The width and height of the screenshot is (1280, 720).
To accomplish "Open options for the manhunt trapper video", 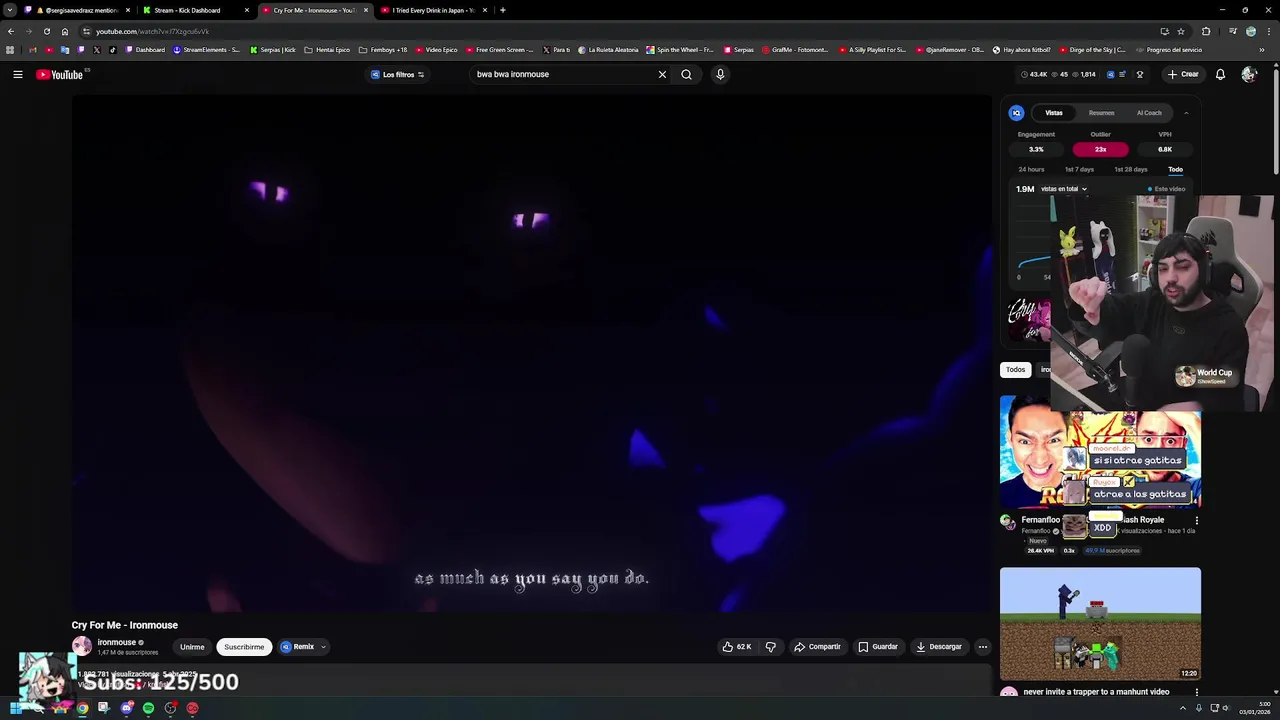I will click(x=1196, y=692).
